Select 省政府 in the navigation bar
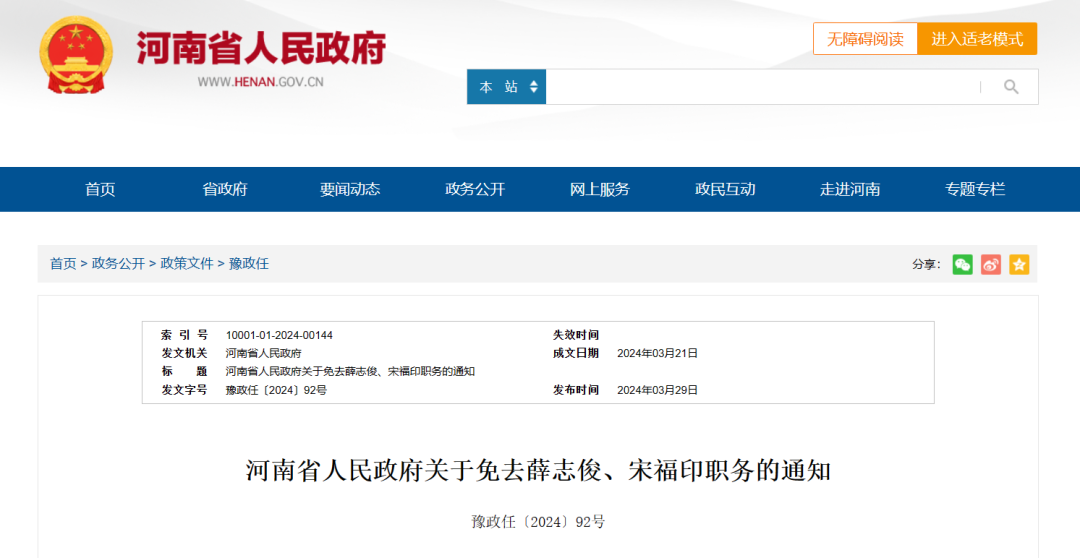 click(225, 189)
